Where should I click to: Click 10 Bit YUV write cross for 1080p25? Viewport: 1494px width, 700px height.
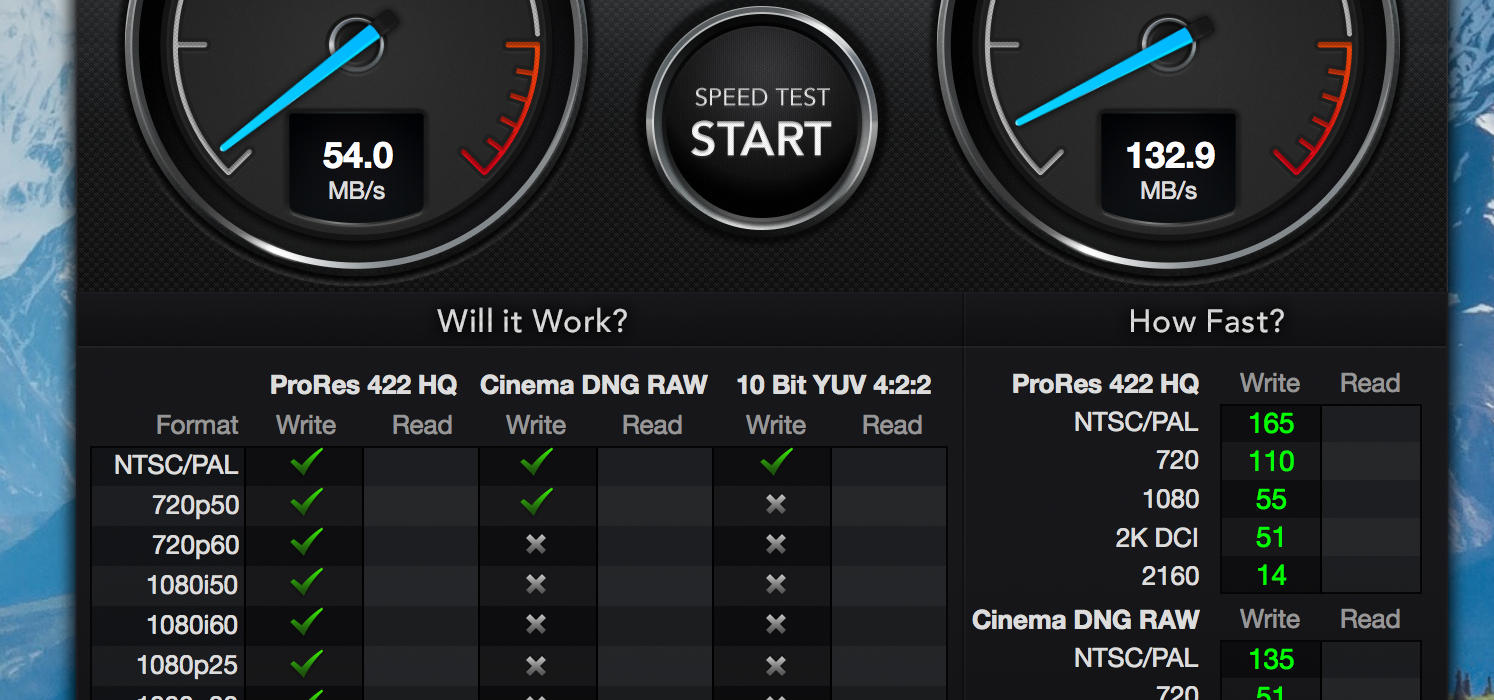click(776, 664)
